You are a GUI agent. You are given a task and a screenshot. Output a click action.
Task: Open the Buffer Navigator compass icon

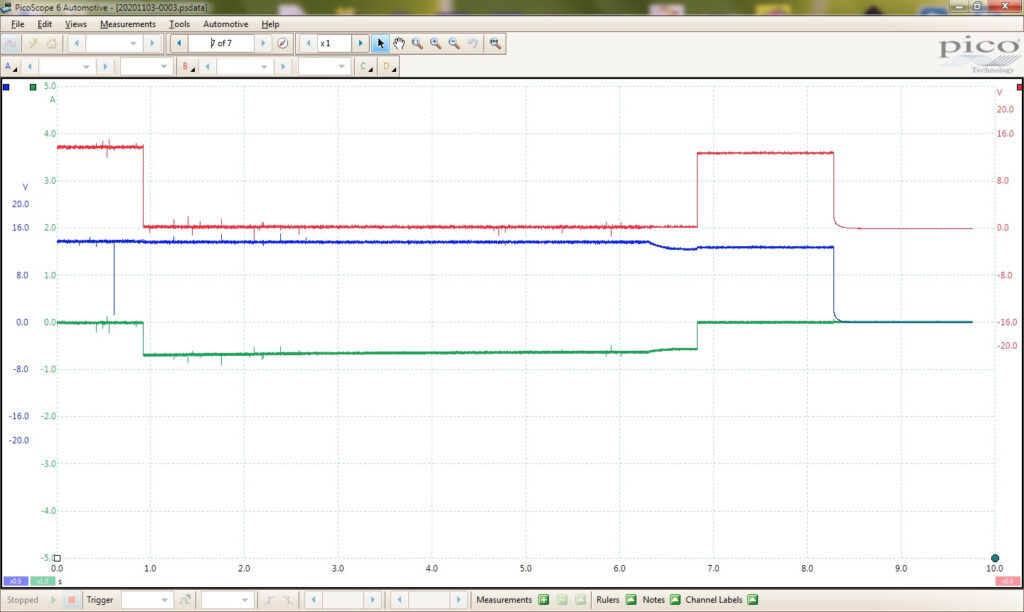click(x=283, y=44)
